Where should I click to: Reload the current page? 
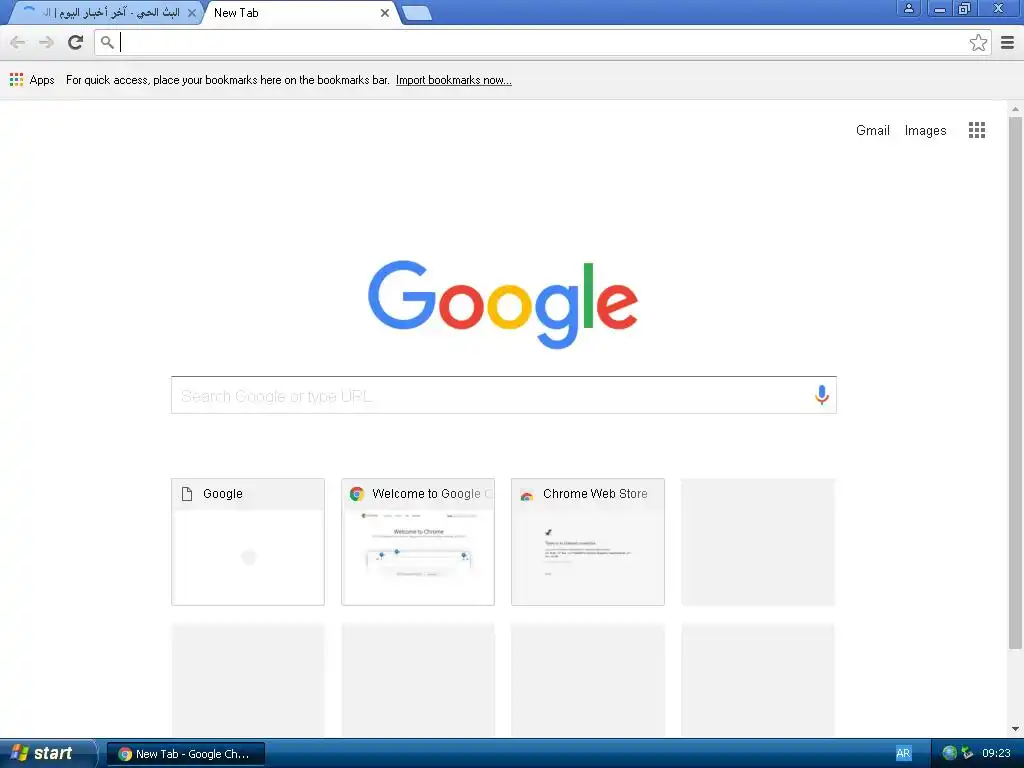tap(76, 42)
